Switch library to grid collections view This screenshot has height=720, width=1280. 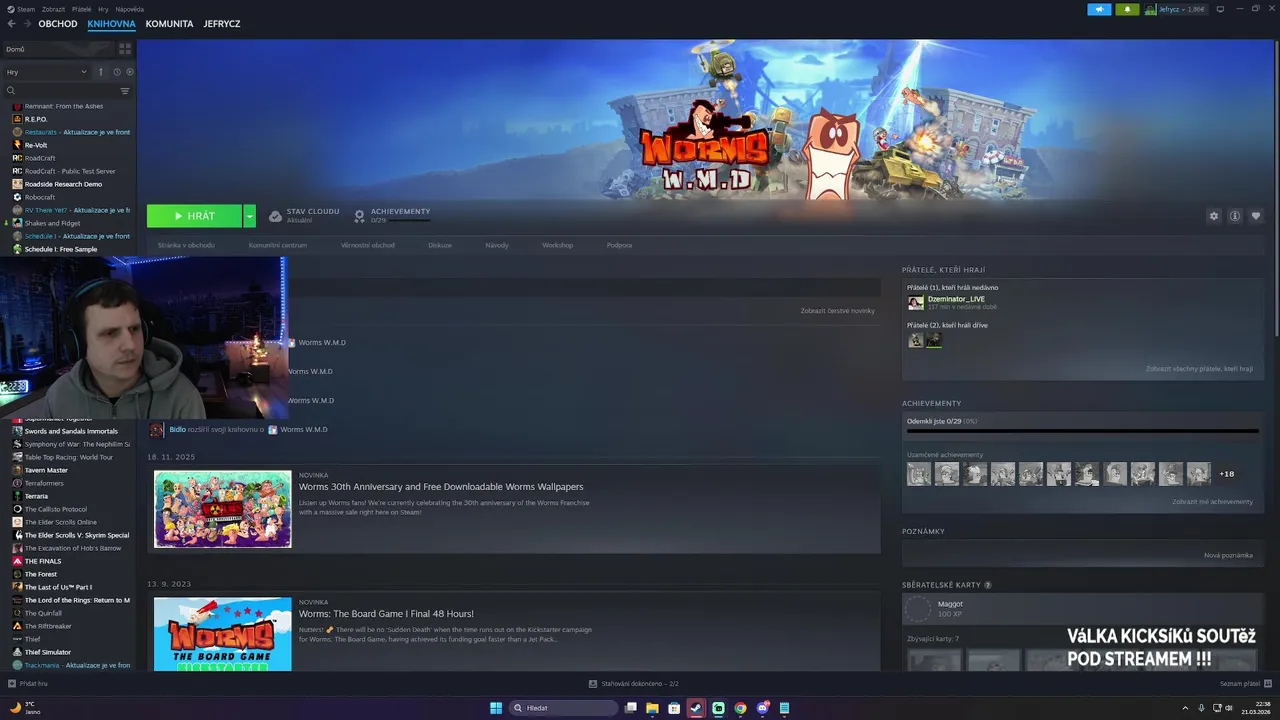[125, 48]
